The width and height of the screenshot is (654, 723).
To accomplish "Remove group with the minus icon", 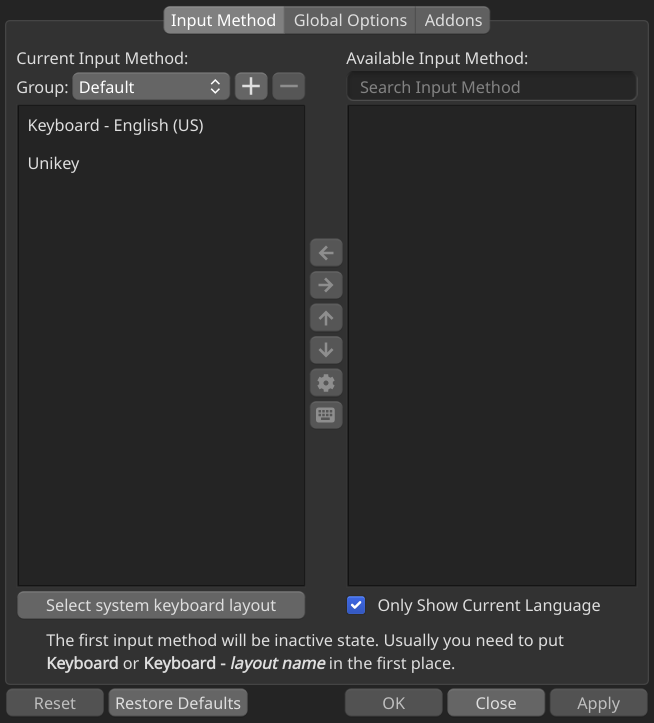I will pos(288,87).
